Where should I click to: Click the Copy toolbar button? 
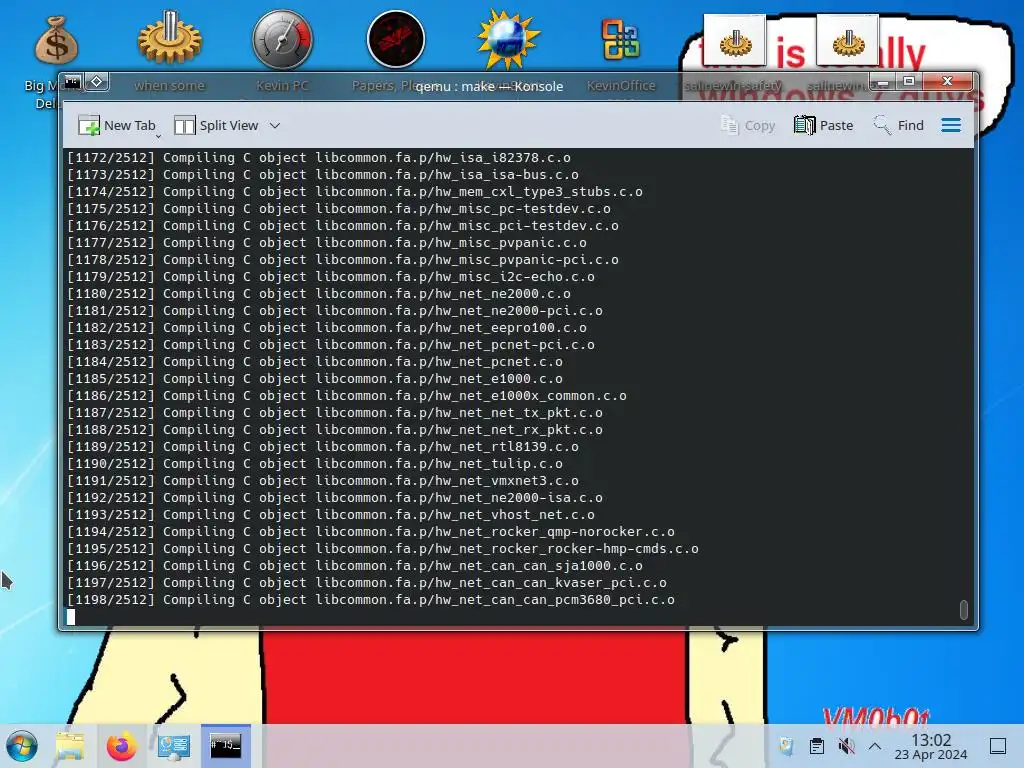(x=748, y=125)
